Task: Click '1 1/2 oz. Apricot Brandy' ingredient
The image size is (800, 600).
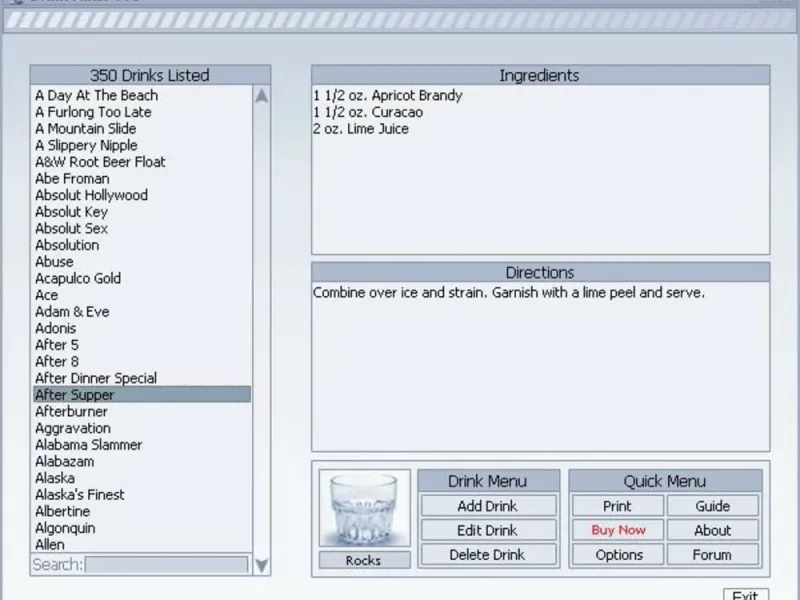Action: [388, 95]
